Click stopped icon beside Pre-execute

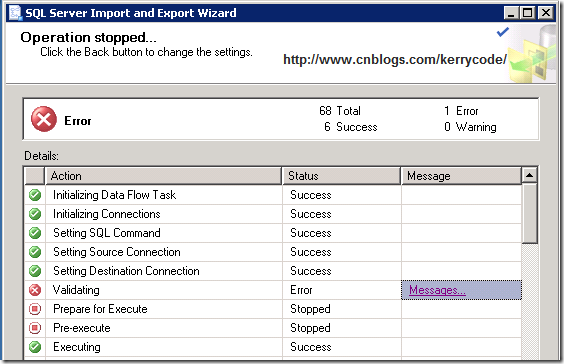click(35, 328)
